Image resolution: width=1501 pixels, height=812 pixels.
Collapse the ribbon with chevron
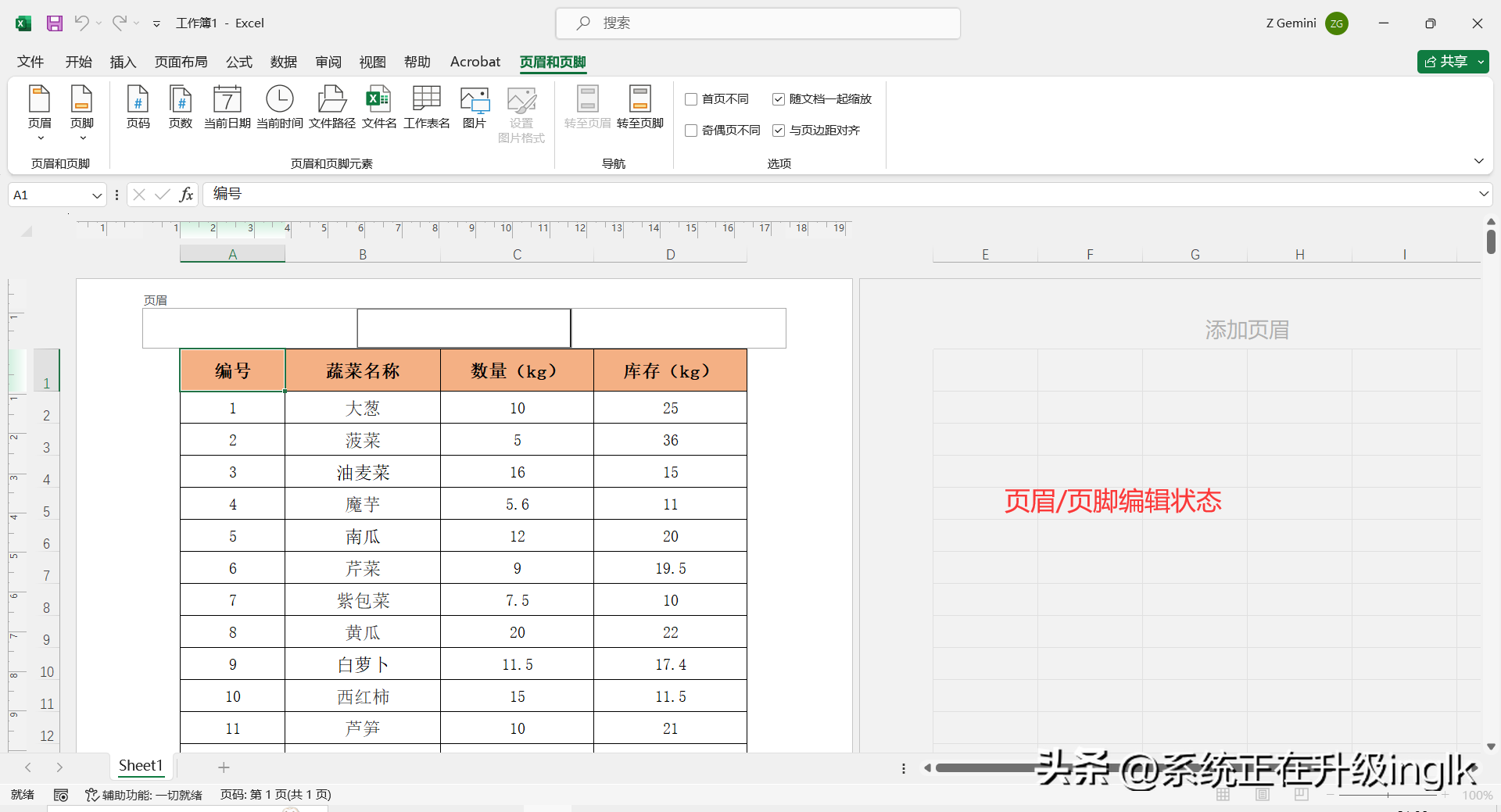tap(1479, 161)
